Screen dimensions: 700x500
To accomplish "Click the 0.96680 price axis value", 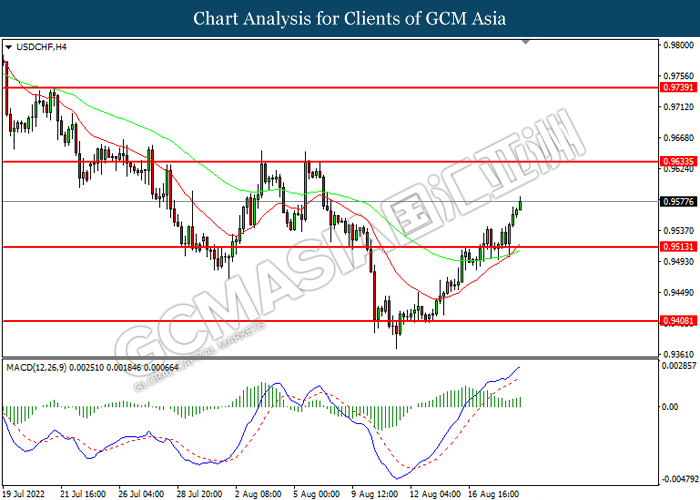I will click(x=679, y=138).
